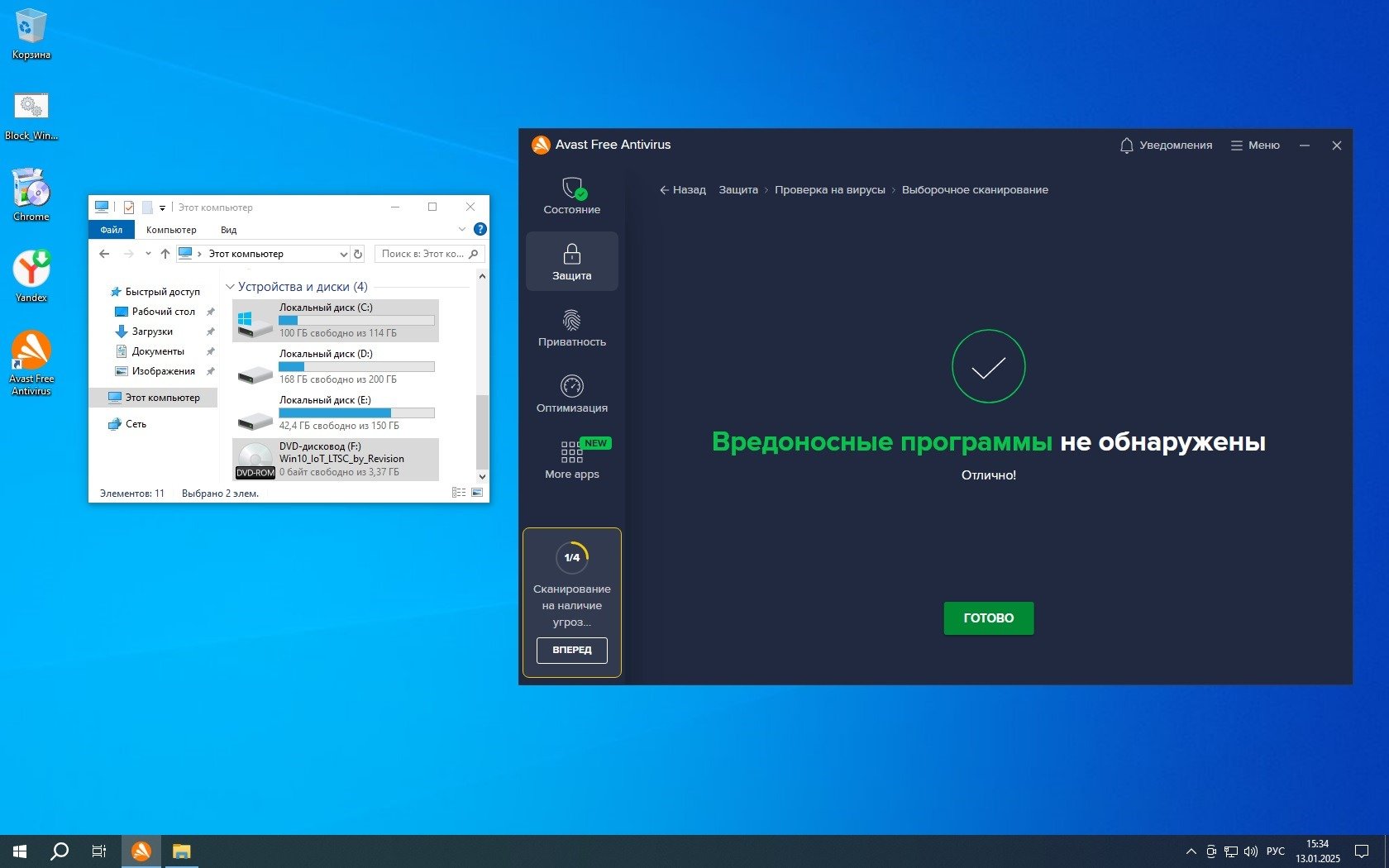Open recent locations dropdown next to forward arrow
The width and height of the screenshot is (1389, 868).
point(148,254)
